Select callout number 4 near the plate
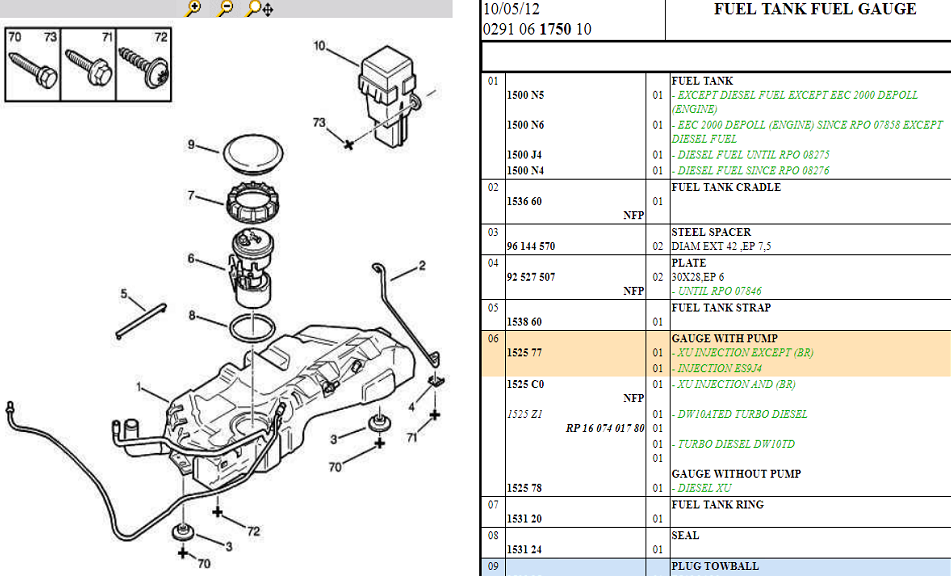This screenshot has height=576, width=951. pyautogui.click(x=412, y=407)
